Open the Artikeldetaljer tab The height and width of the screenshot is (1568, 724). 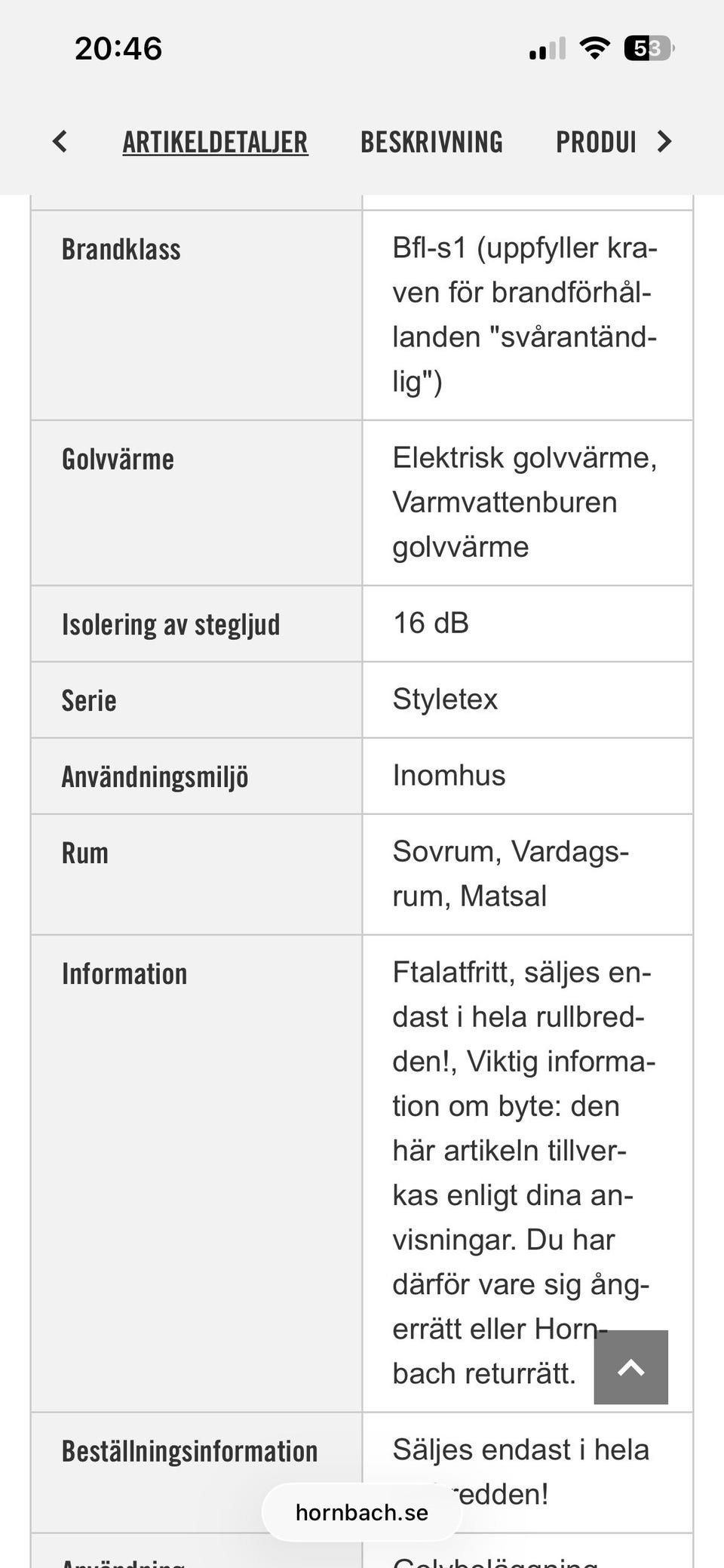[215, 142]
